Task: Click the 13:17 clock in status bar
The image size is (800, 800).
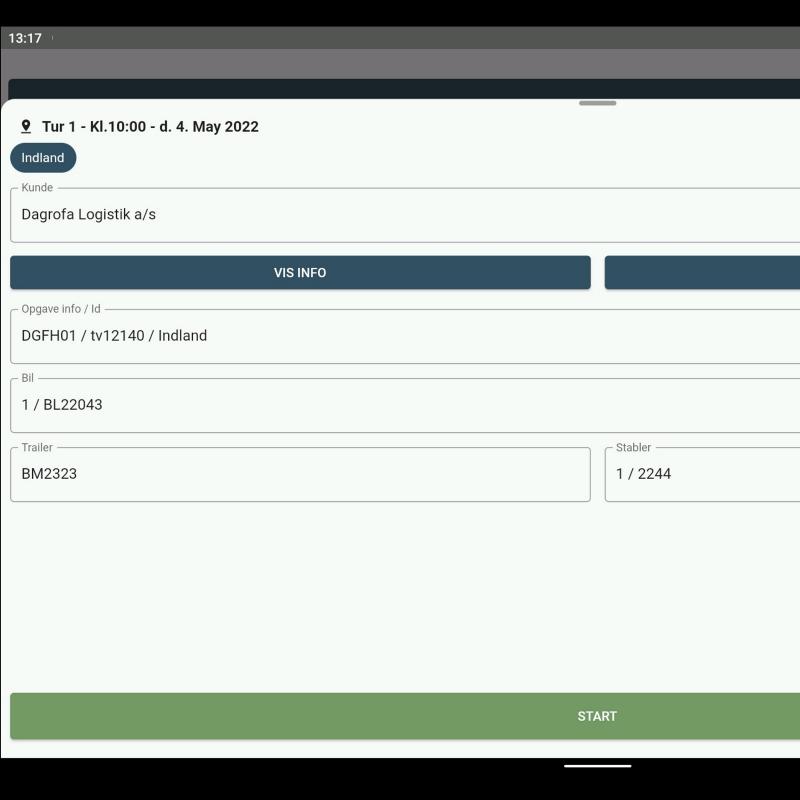Action: [25, 38]
